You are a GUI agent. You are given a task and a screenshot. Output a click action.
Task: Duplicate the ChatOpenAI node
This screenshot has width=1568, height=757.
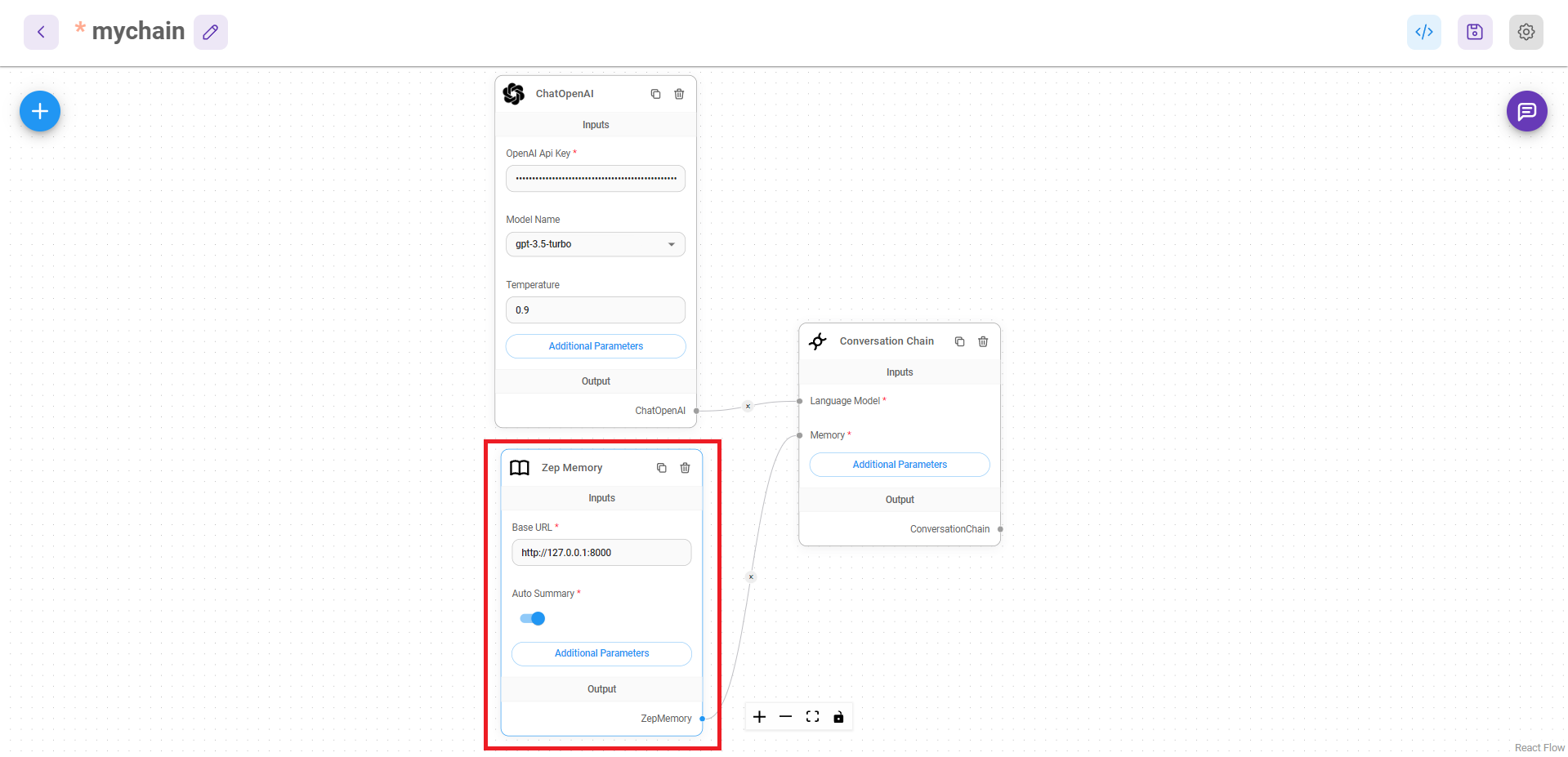[655, 94]
